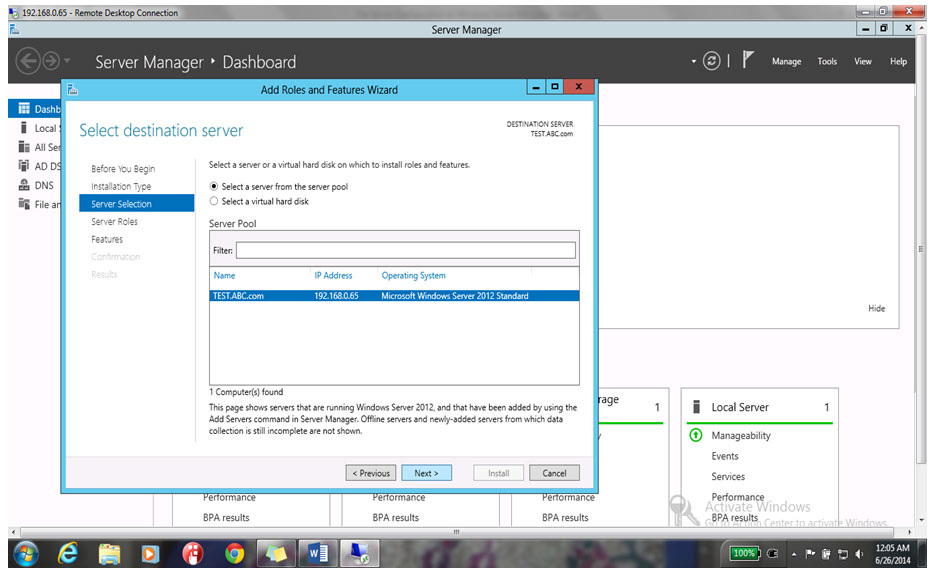Click the remote session vertical scrollbar
Image resolution: width=936 pixels, height=578 pixels.
point(921,249)
